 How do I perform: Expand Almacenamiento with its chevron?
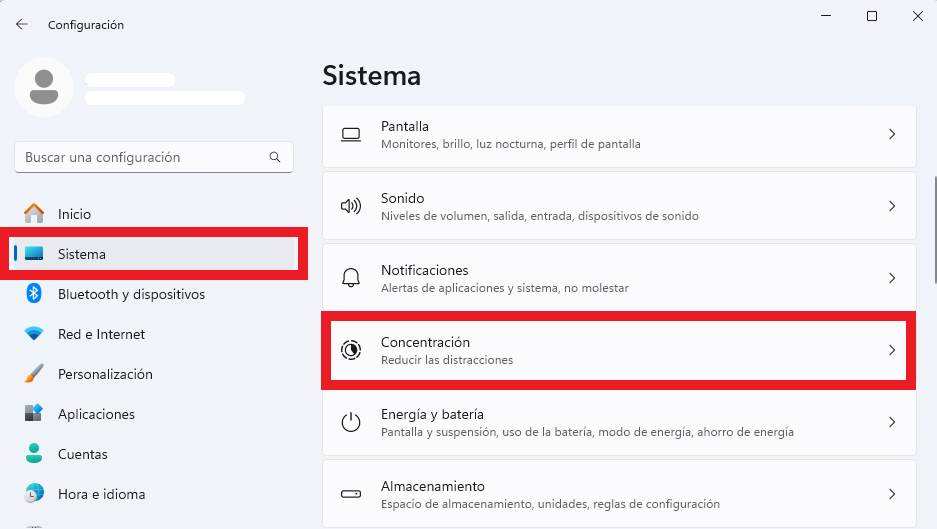892,494
